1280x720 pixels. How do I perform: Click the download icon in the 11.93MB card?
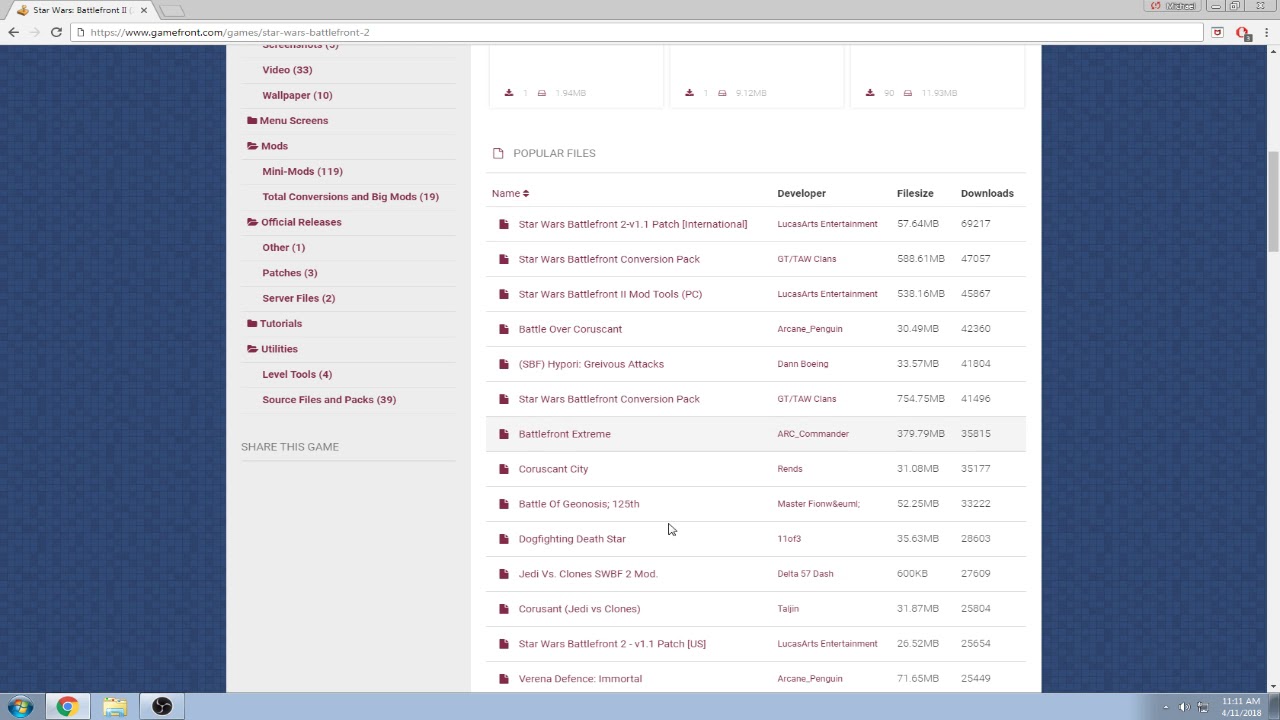pos(870,93)
